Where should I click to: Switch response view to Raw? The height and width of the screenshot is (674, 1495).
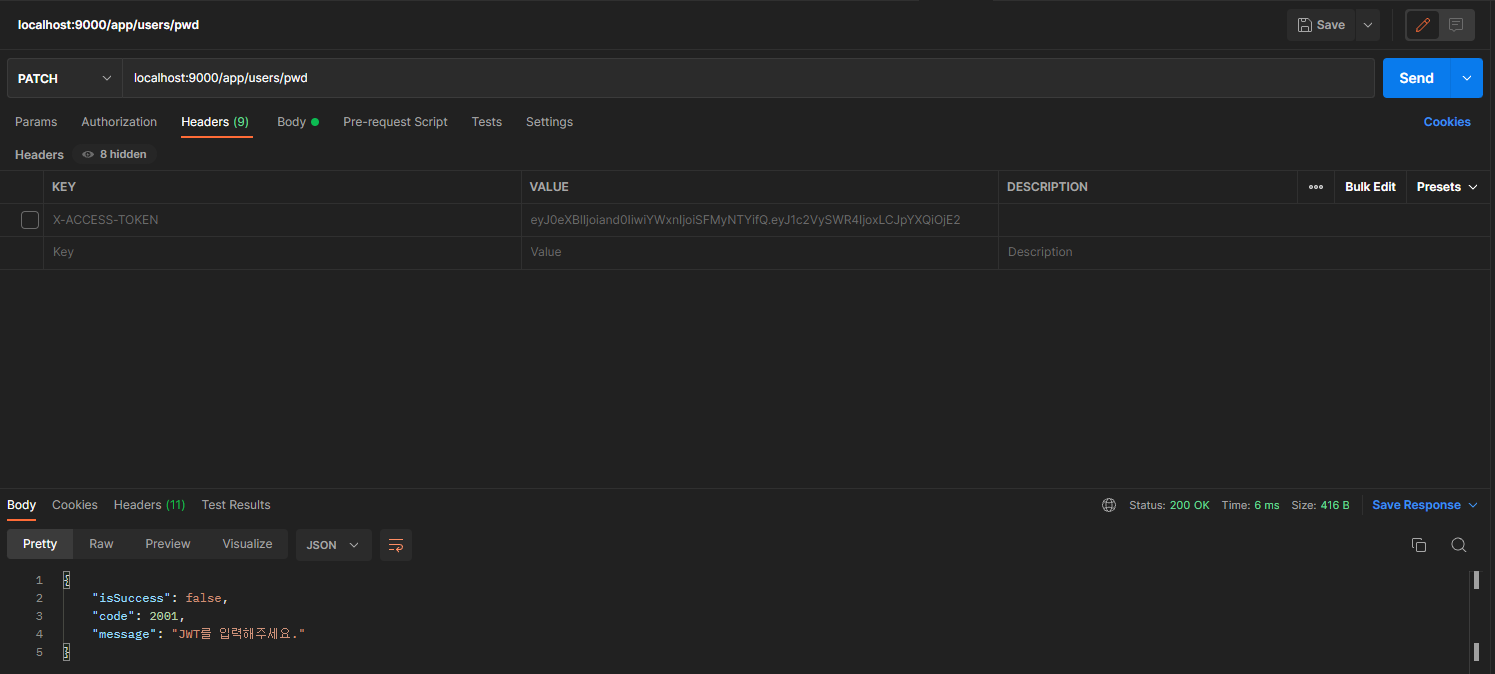tap(101, 544)
